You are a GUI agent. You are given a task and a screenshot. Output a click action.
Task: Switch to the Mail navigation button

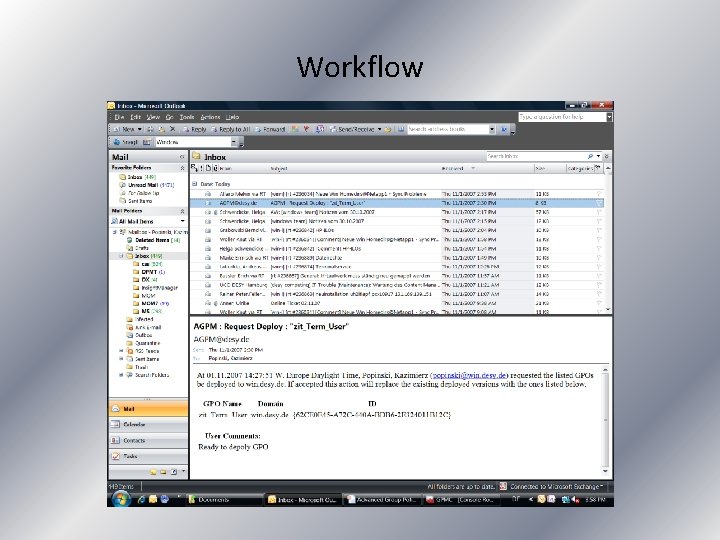tap(148, 409)
